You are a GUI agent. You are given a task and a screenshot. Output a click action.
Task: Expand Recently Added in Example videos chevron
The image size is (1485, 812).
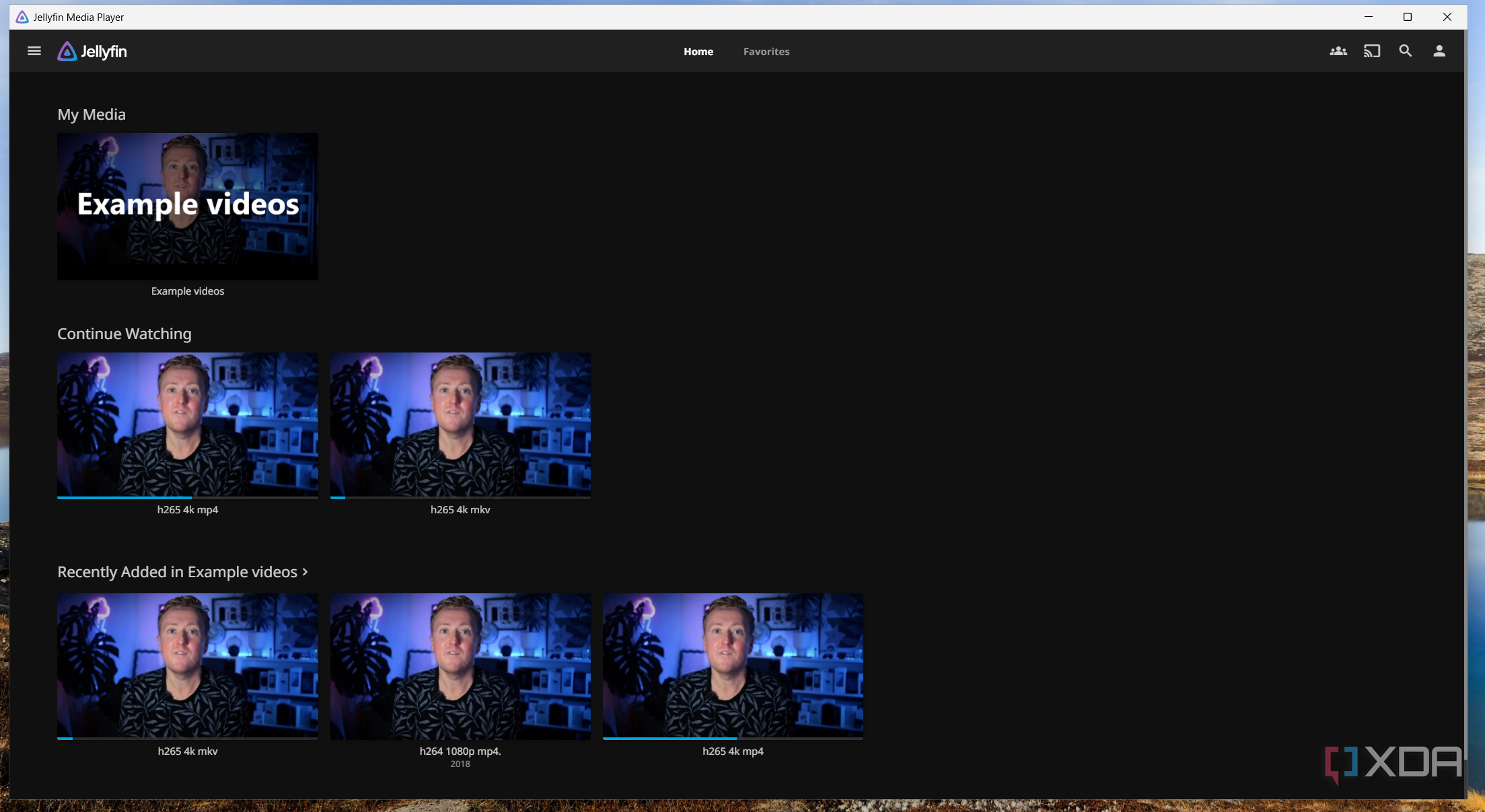pyautogui.click(x=305, y=572)
